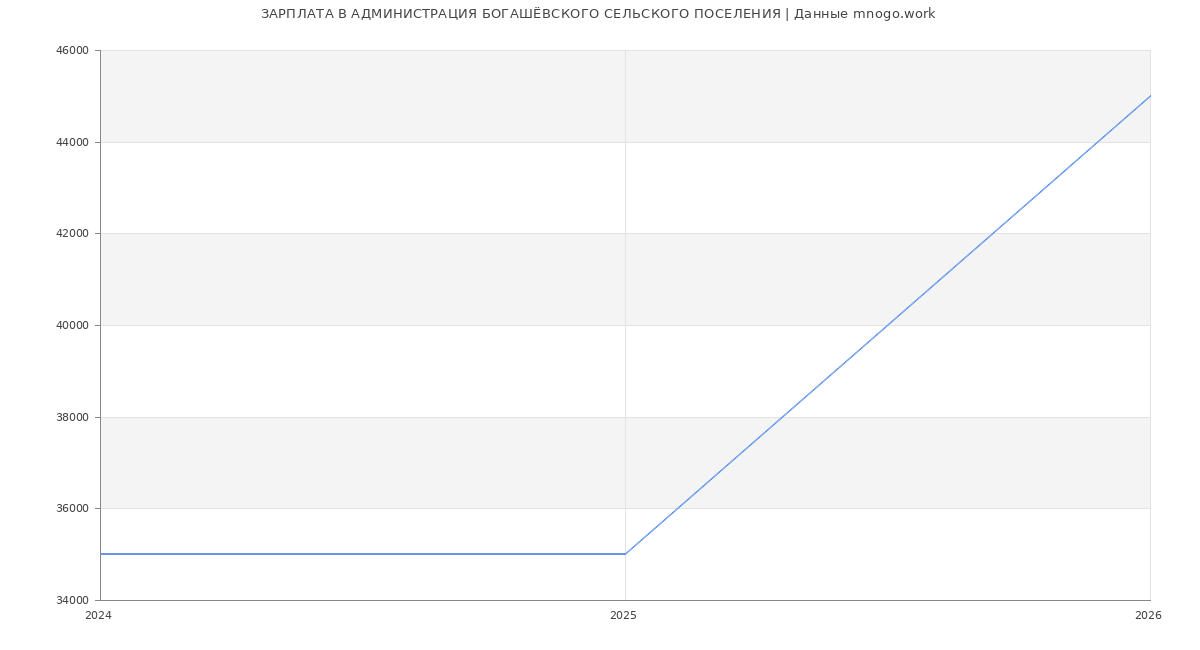Click the 2024 x-axis label

[x=99, y=615]
